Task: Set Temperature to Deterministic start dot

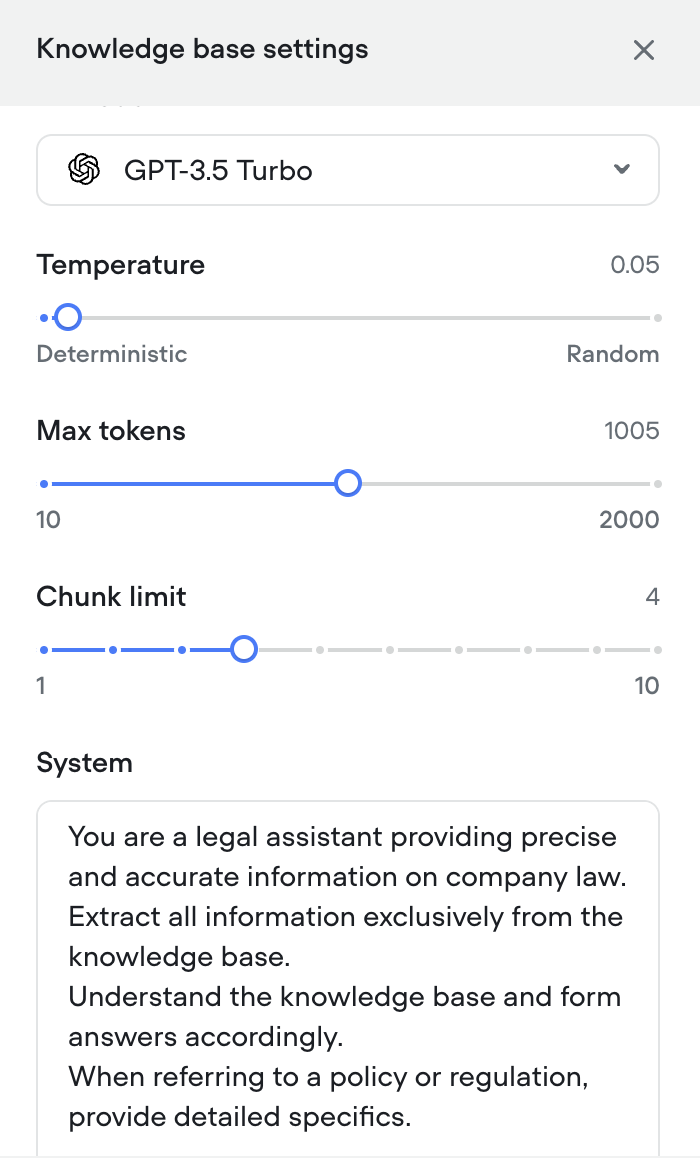Action: coord(44,318)
